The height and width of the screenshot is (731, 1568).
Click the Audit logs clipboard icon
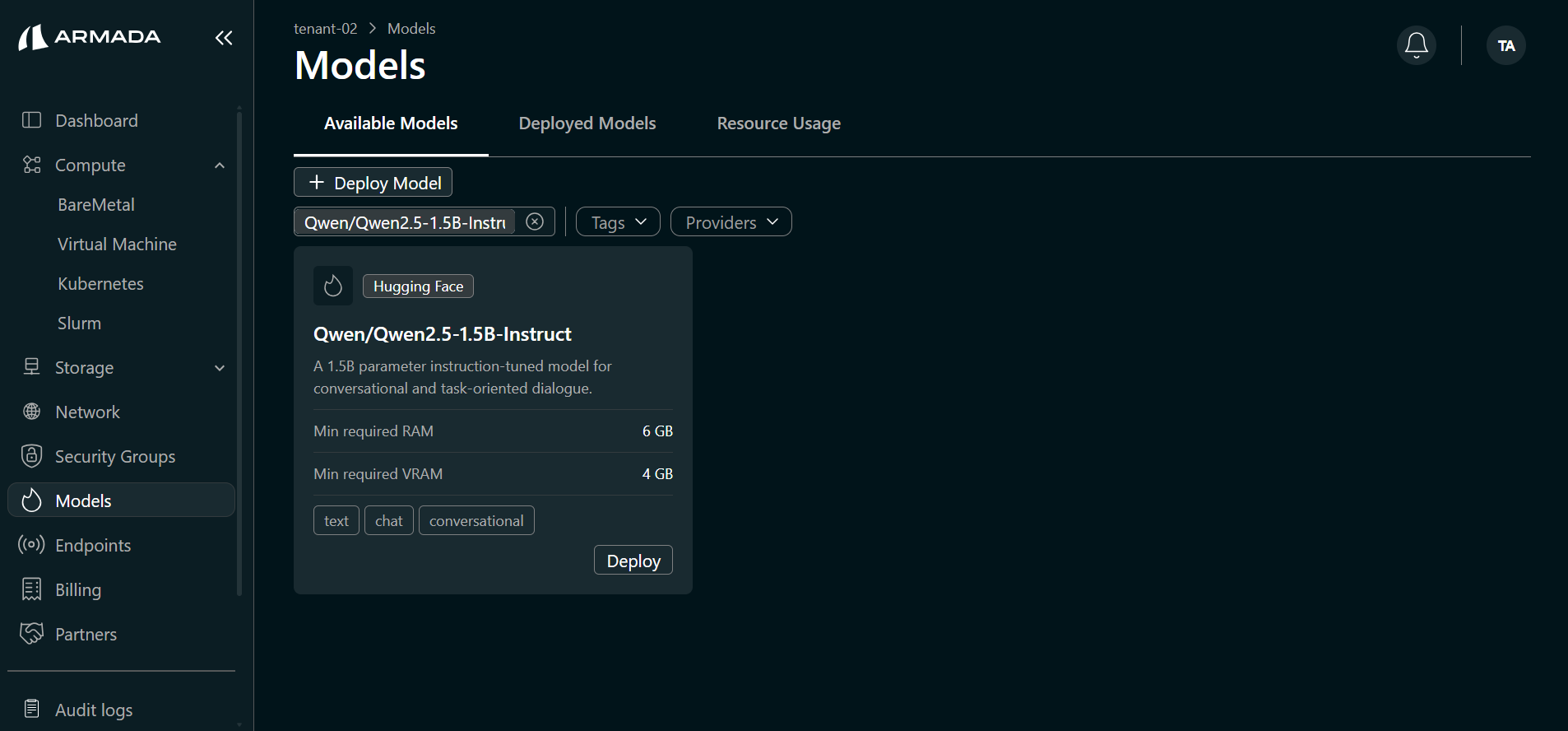(31, 709)
